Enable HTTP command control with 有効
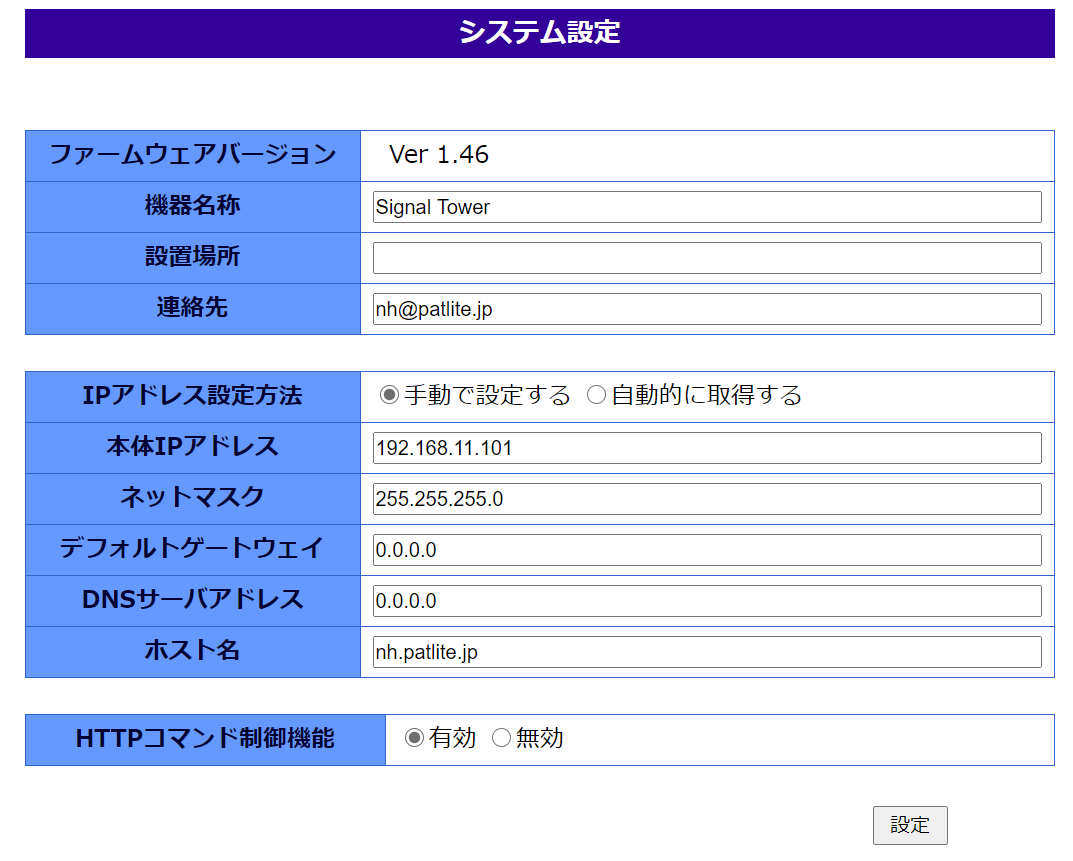This screenshot has height=861, width=1073. click(414, 738)
